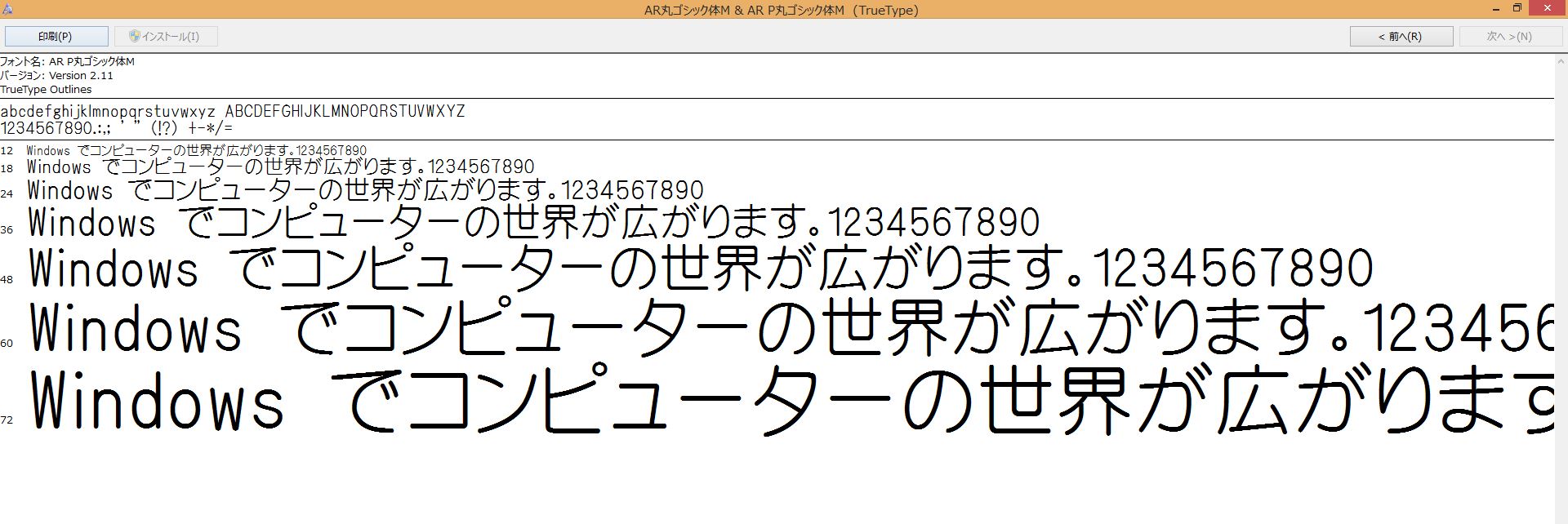Select the Version 2.11 text line

click(x=56, y=76)
